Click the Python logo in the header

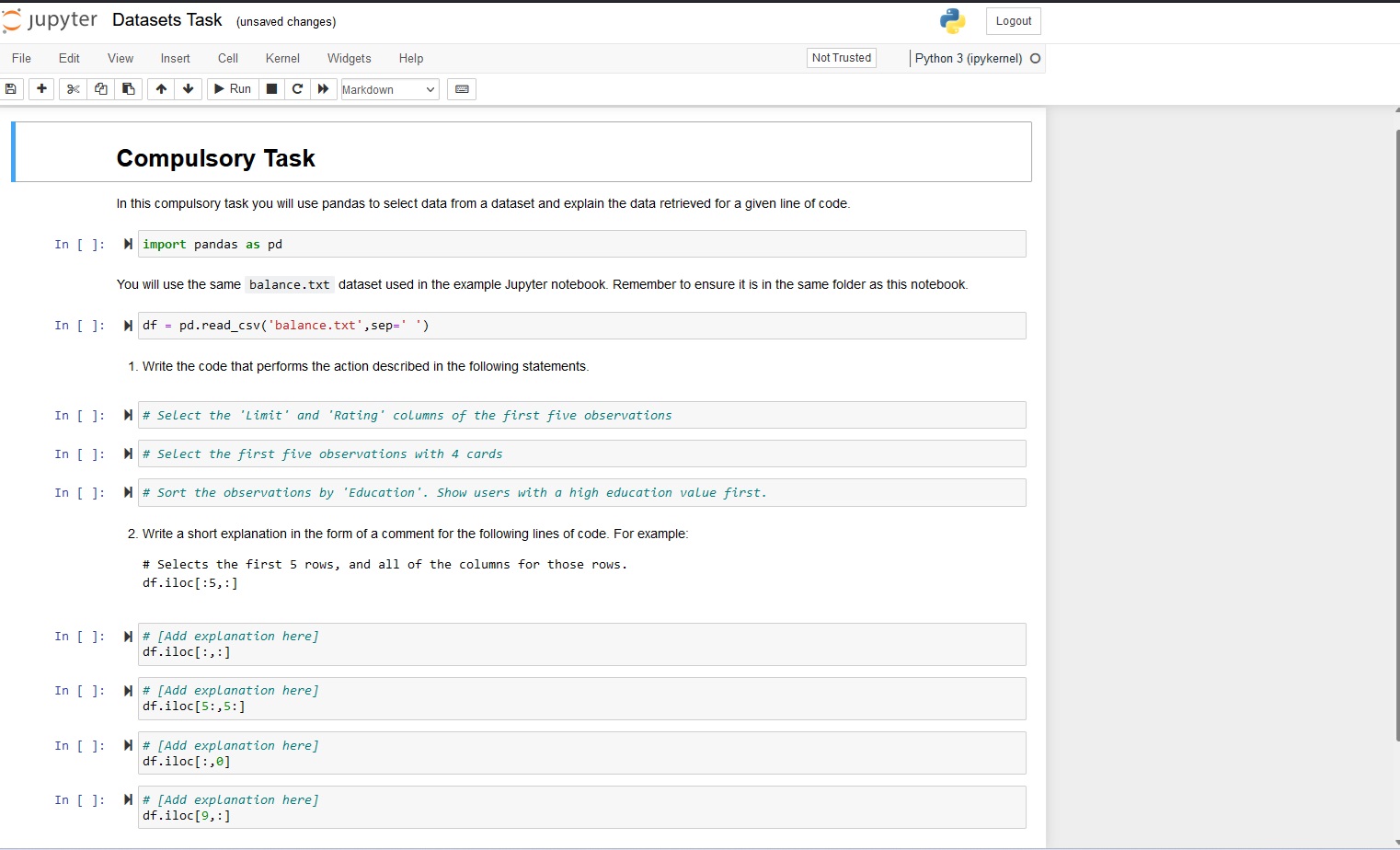click(x=952, y=20)
